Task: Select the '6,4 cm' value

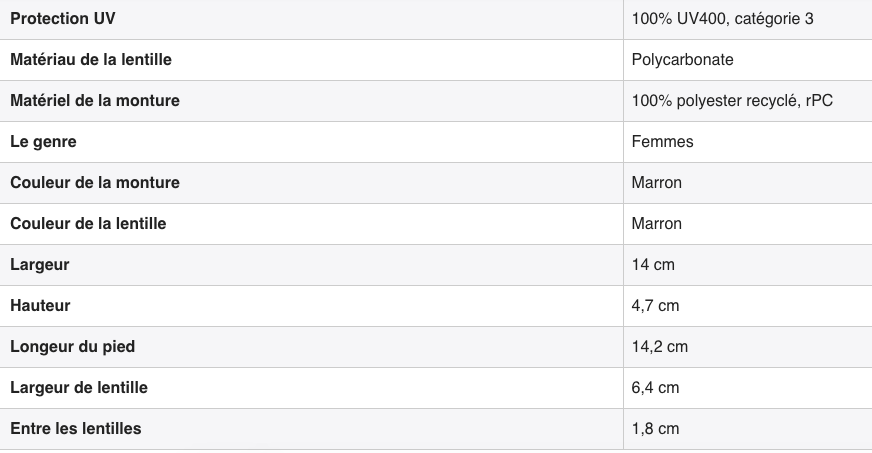Action: coord(655,388)
